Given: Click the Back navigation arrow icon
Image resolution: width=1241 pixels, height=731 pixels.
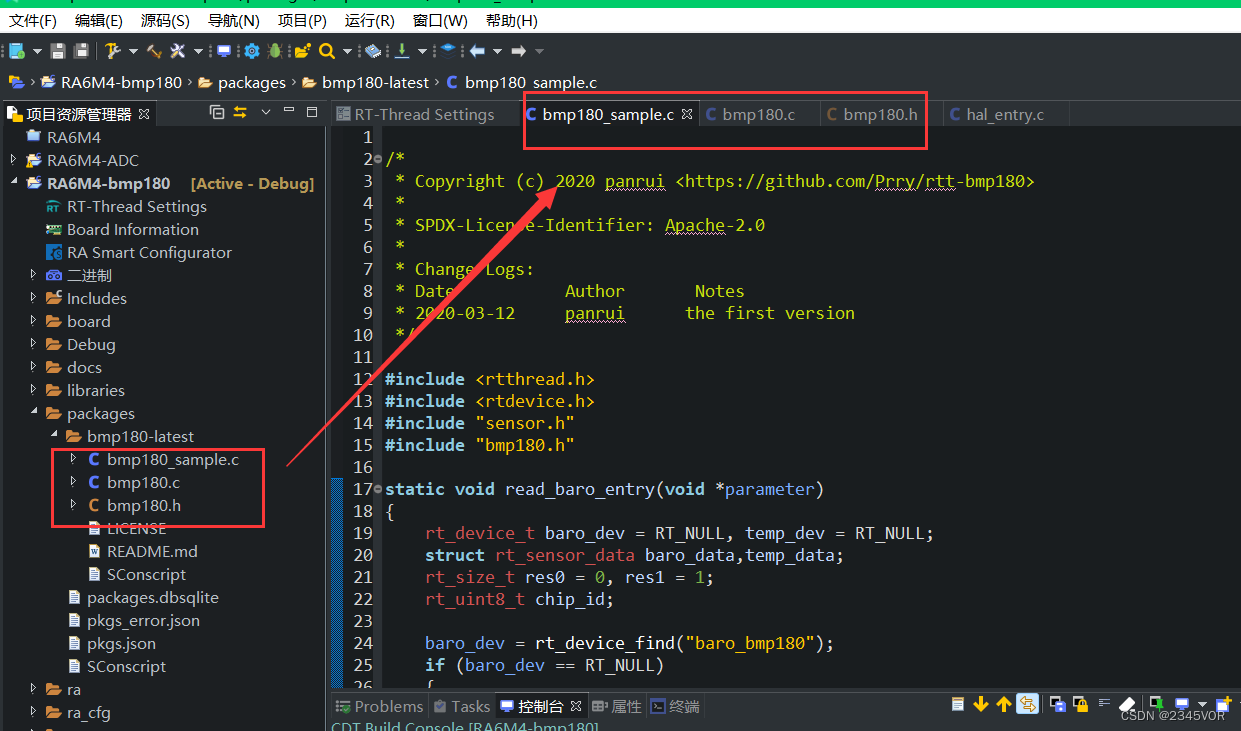Looking at the screenshot, I should click(x=478, y=51).
